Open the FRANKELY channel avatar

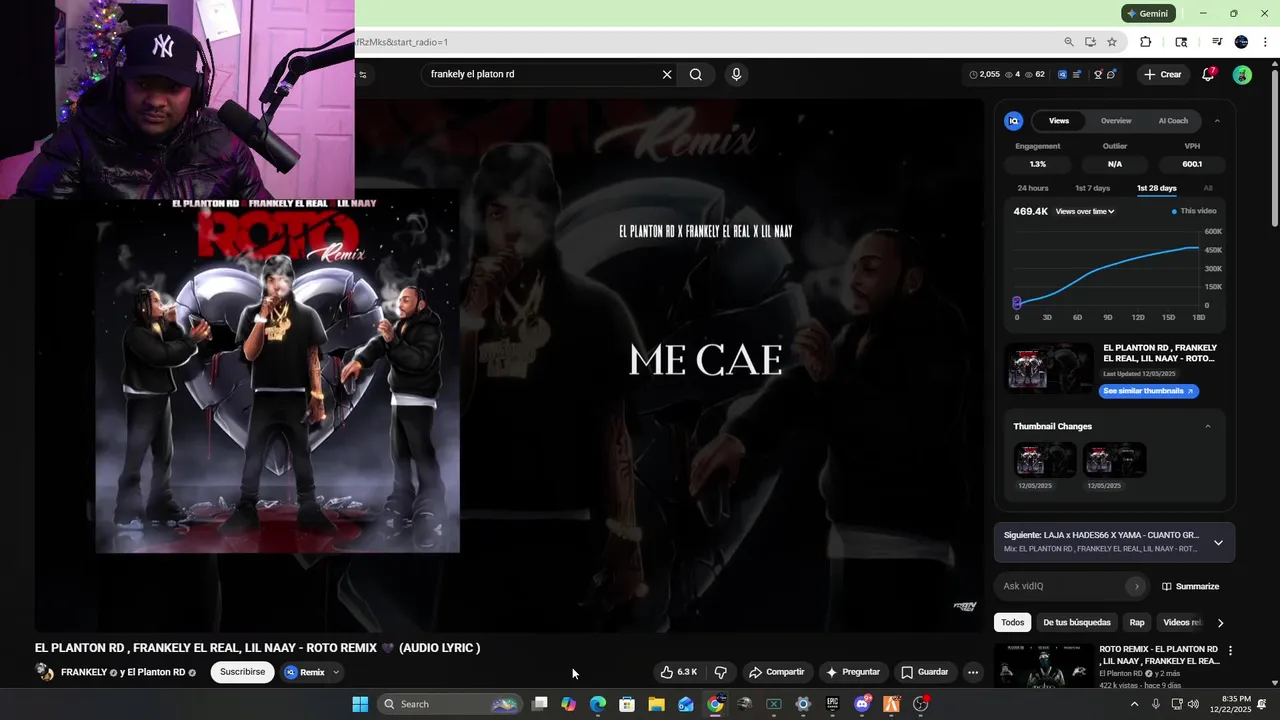(x=44, y=672)
